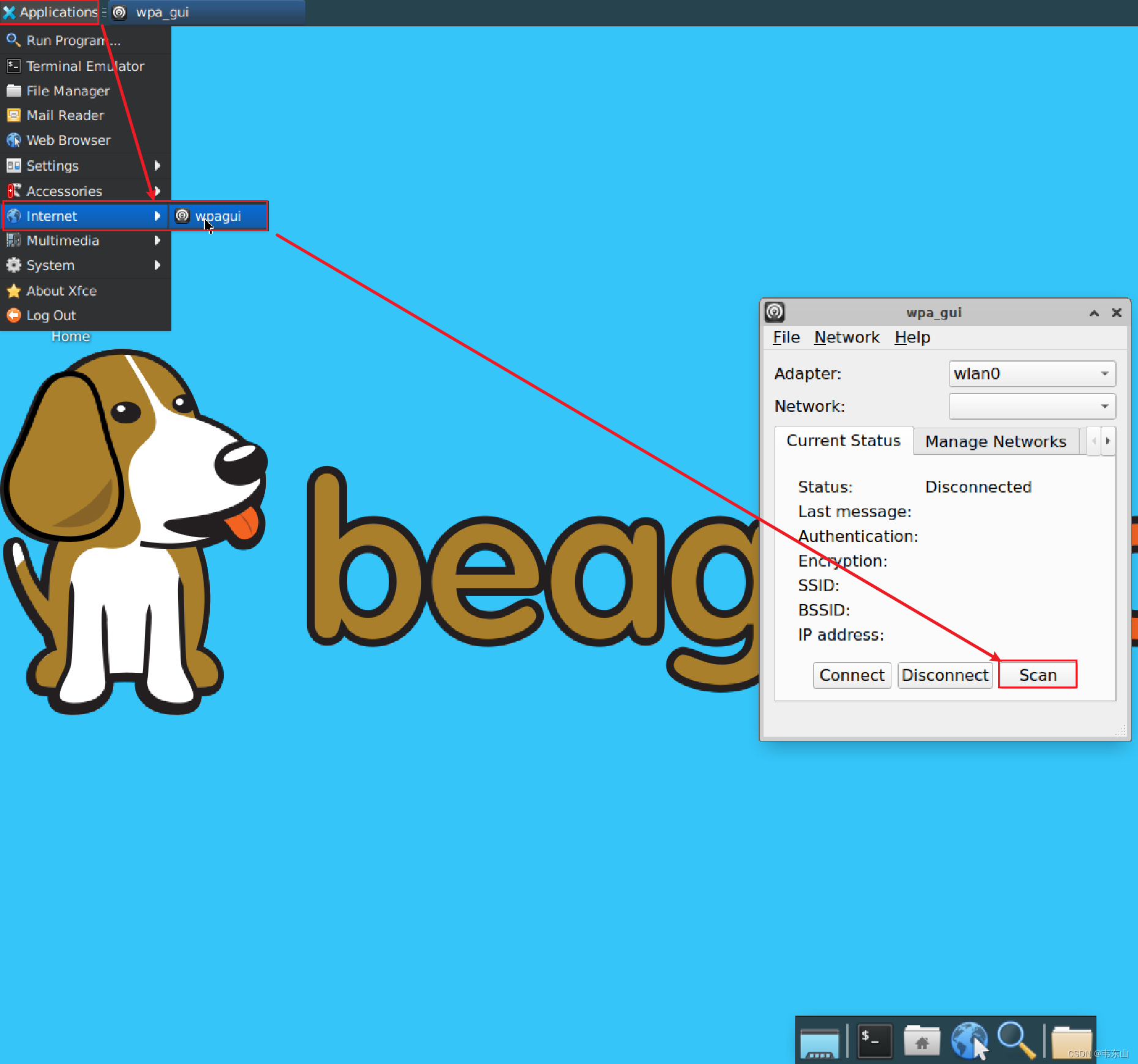
Task: Expand the Settings submenu
Action: point(86,166)
